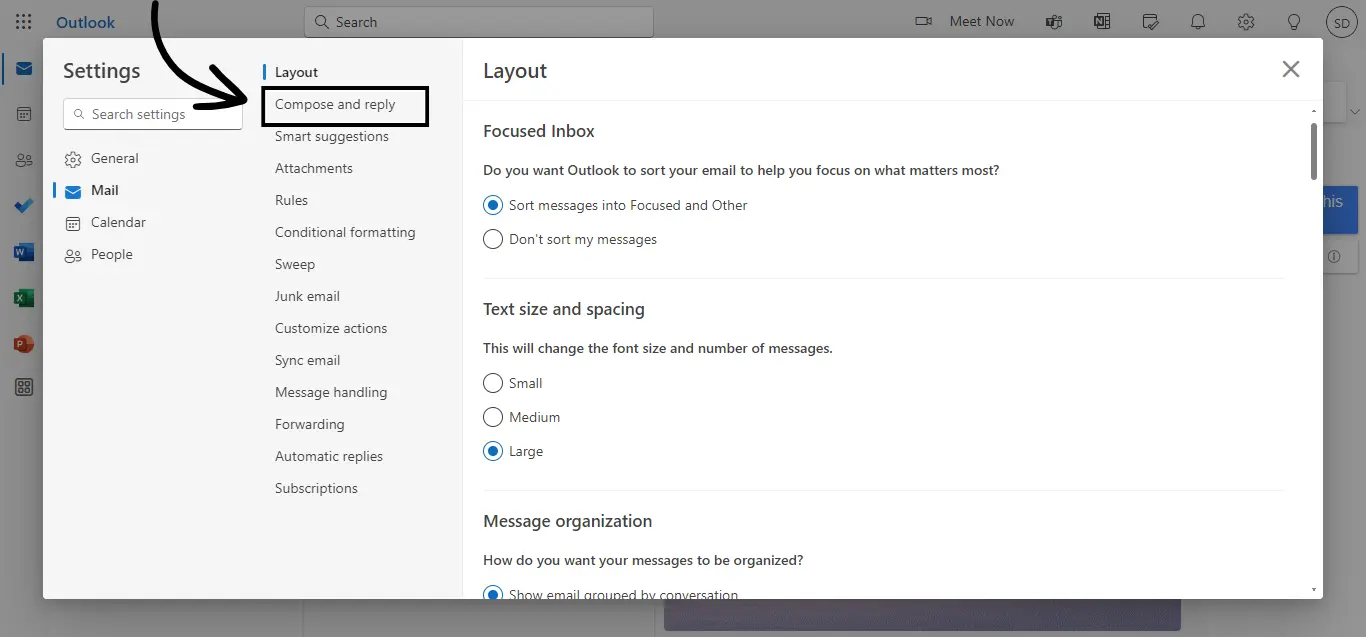Open Teams chat icon in header
This screenshot has width=1366, height=637.
[x=1054, y=21]
